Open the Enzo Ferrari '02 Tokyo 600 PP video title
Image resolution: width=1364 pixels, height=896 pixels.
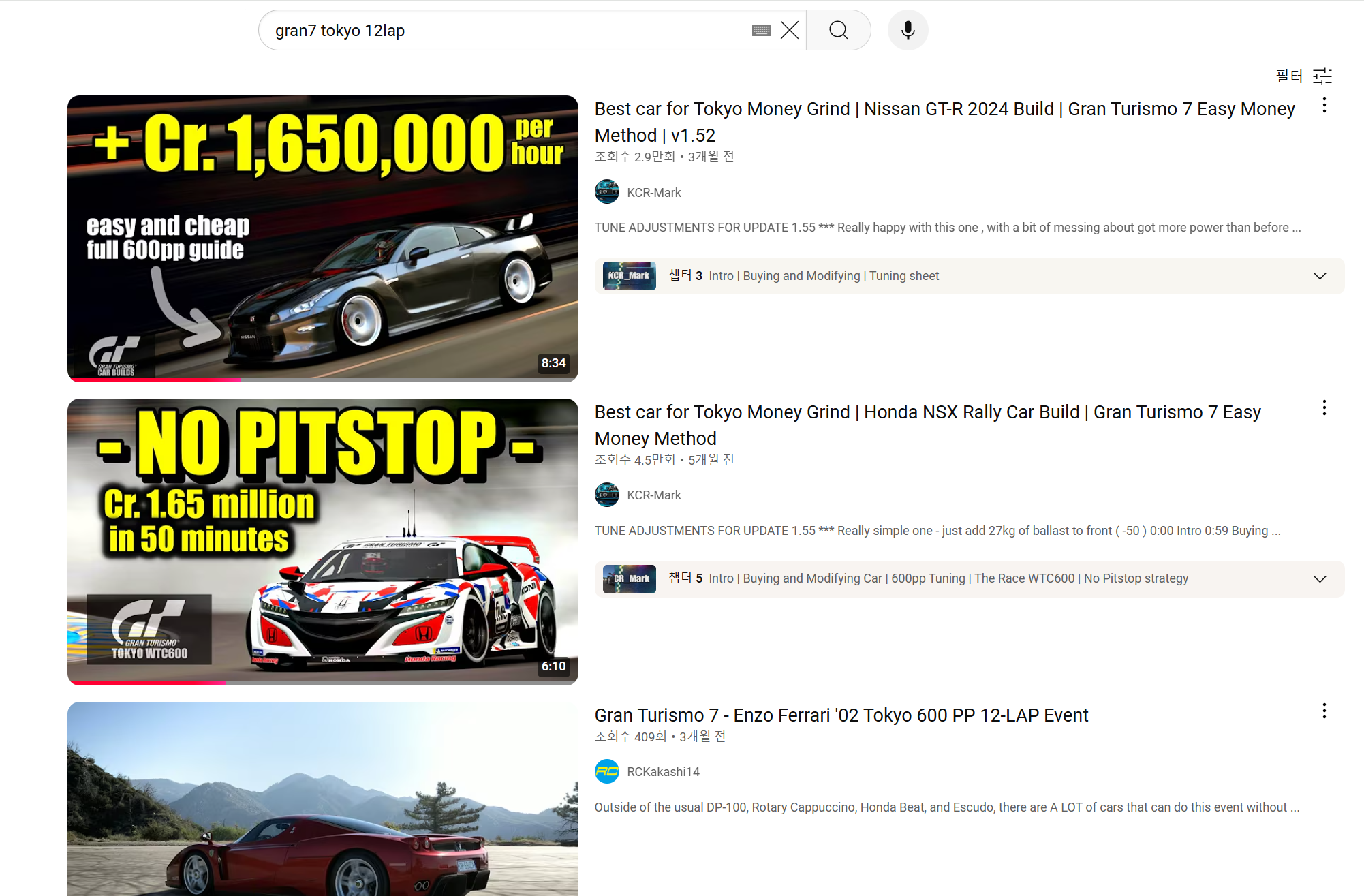pyautogui.click(x=841, y=715)
